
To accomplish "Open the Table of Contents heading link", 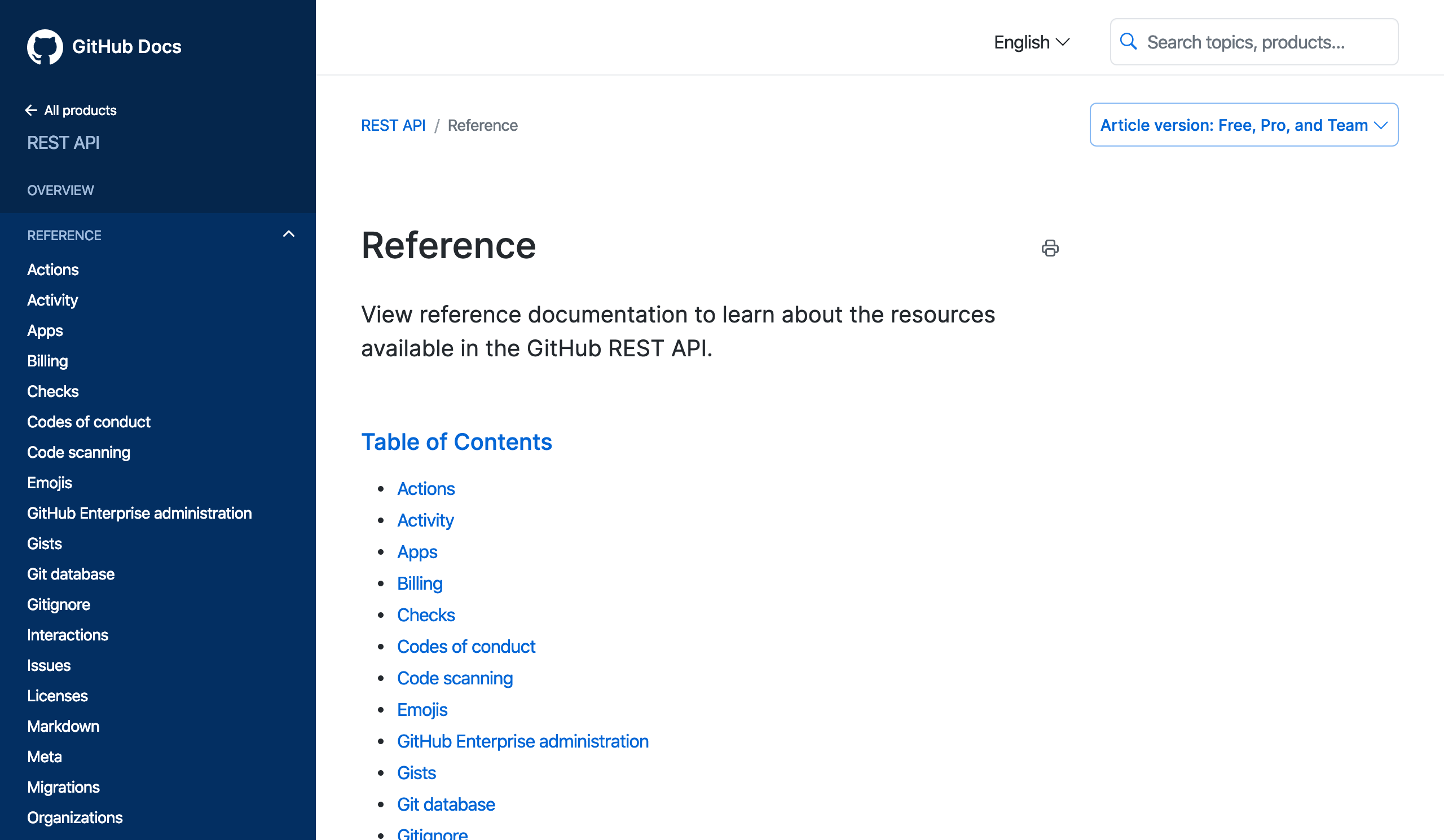I will (x=456, y=441).
